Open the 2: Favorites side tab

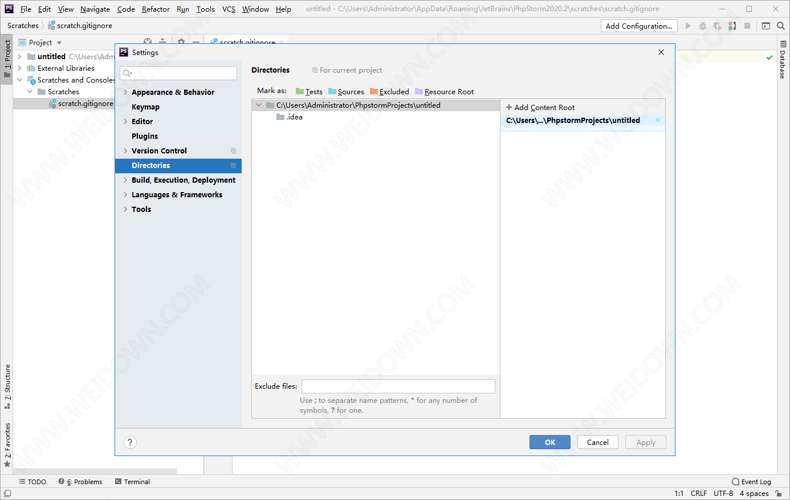[x=7, y=445]
